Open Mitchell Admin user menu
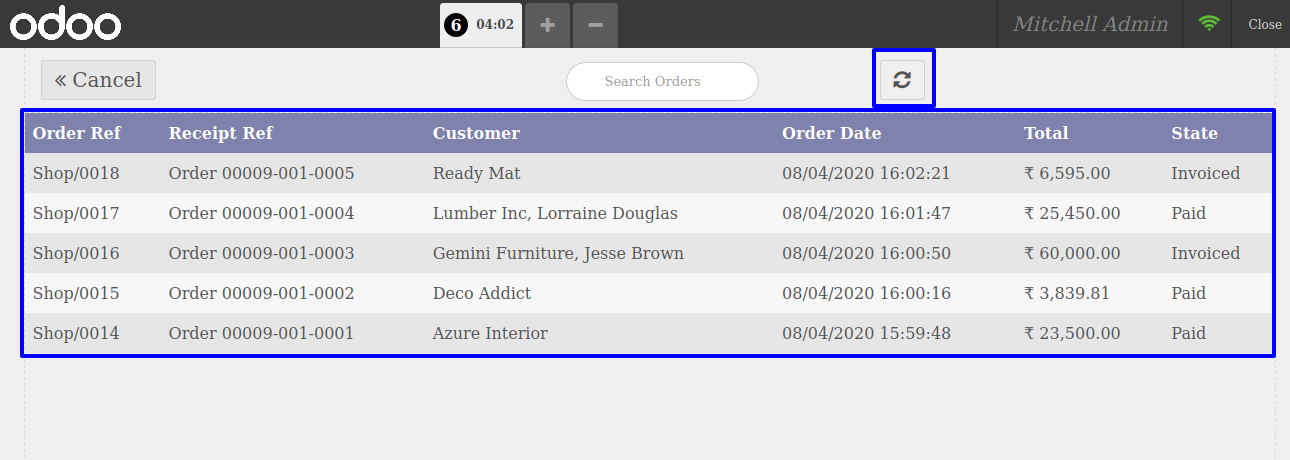 pyautogui.click(x=1090, y=24)
